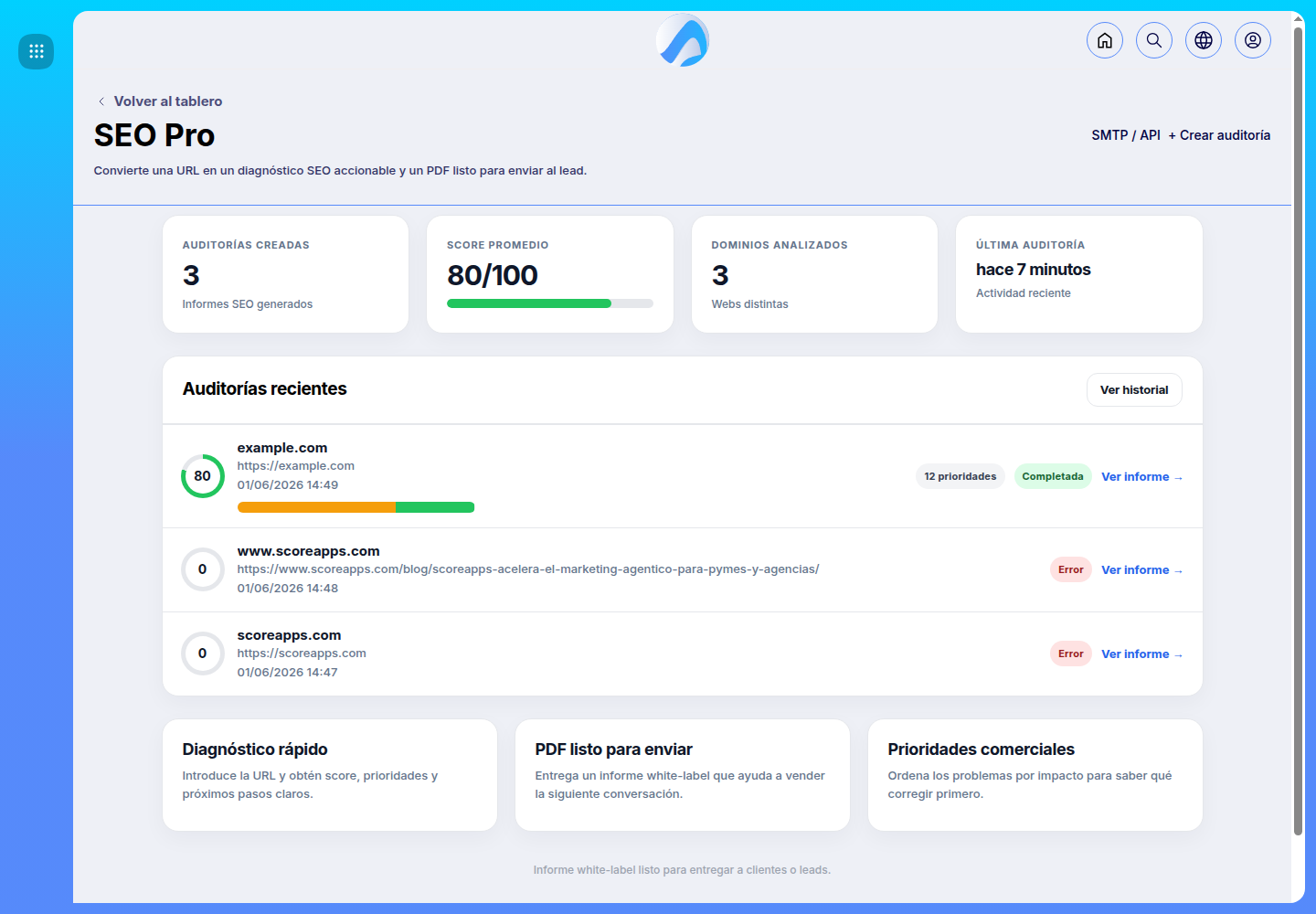Open Ver informe for www.scoreapps.com
This screenshot has width=1316, height=914.
point(1141,570)
